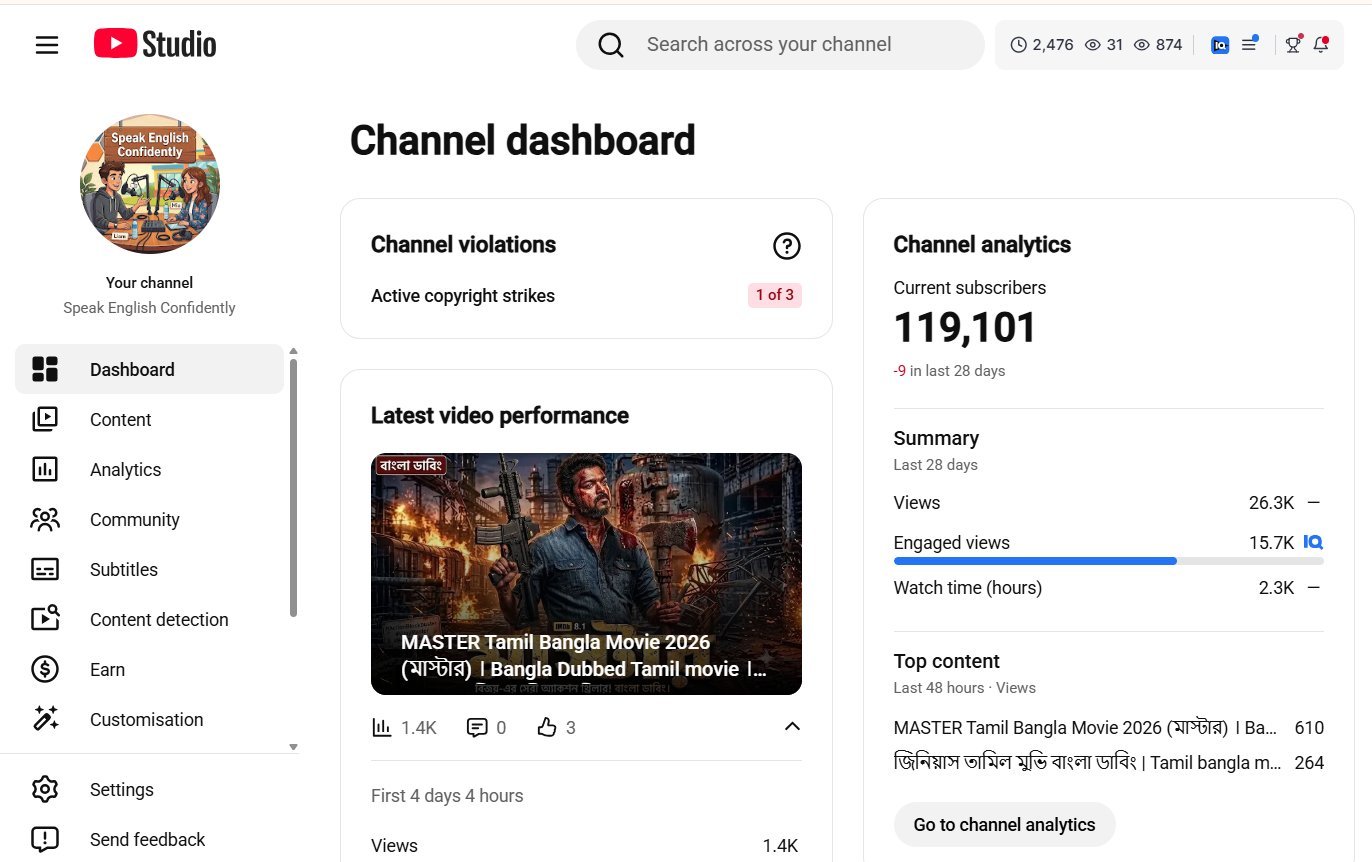Open the Community section
The height and width of the screenshot is (862, 1372).
[x=150, y=519]
